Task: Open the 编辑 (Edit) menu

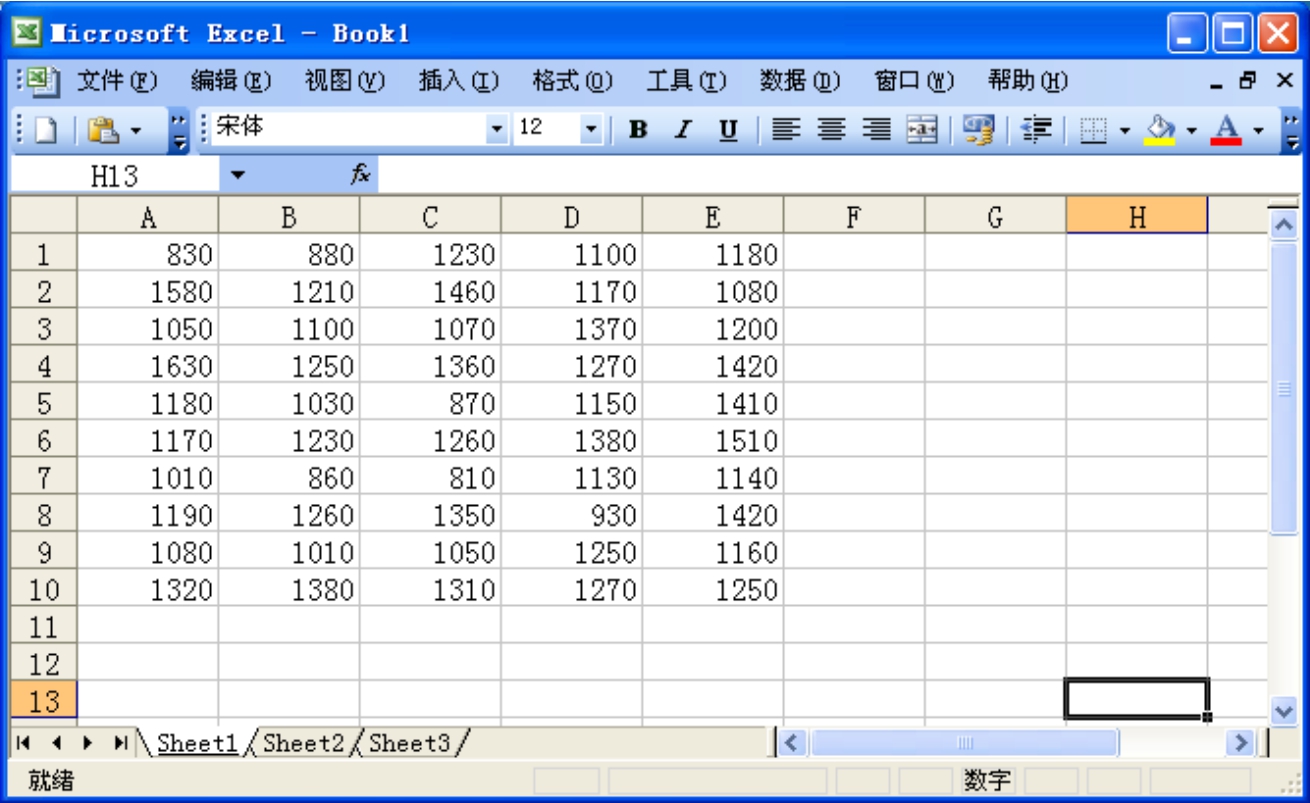Action: [231, 82]
